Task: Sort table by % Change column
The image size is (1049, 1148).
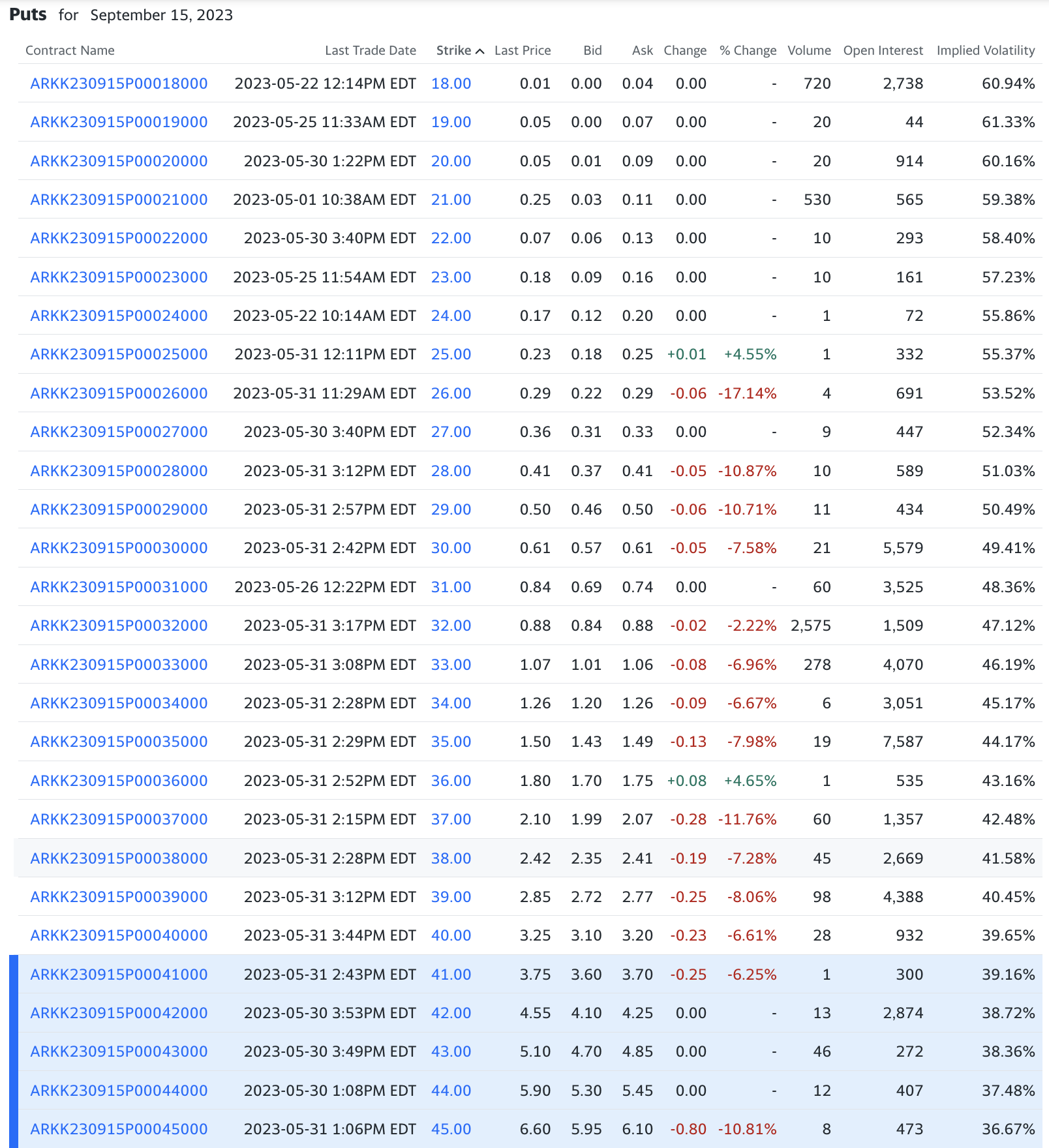Action: coord(748,50)
